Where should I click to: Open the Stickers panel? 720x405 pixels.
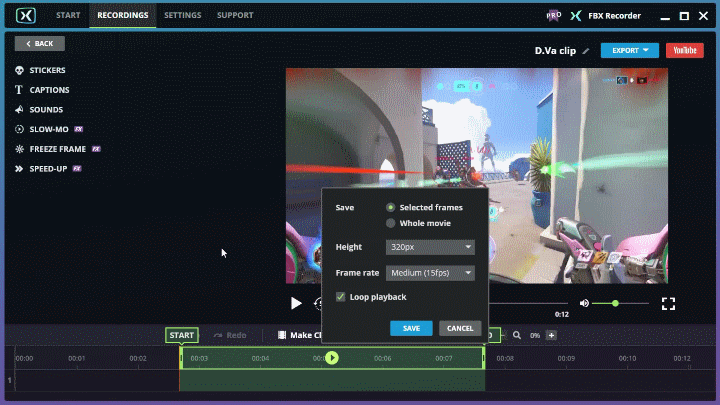40,70
